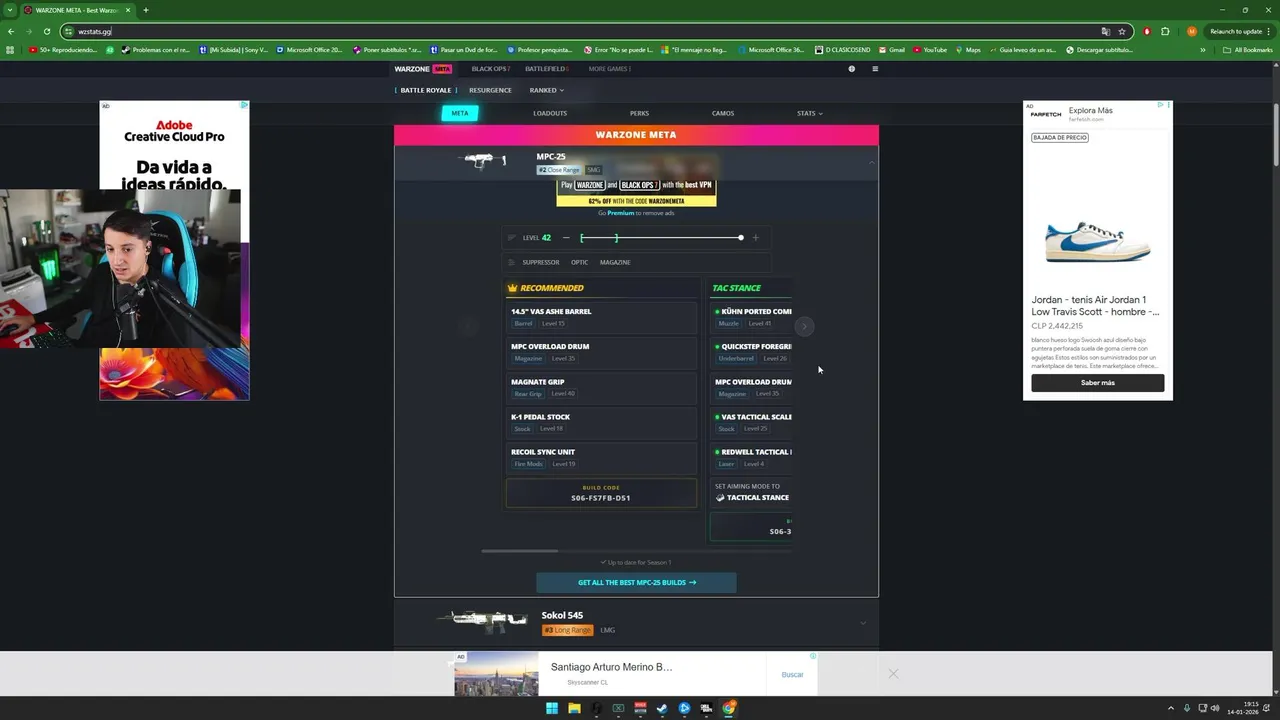
Task: Reload the page
Action: pyautogui.click(x=46, y=31)
